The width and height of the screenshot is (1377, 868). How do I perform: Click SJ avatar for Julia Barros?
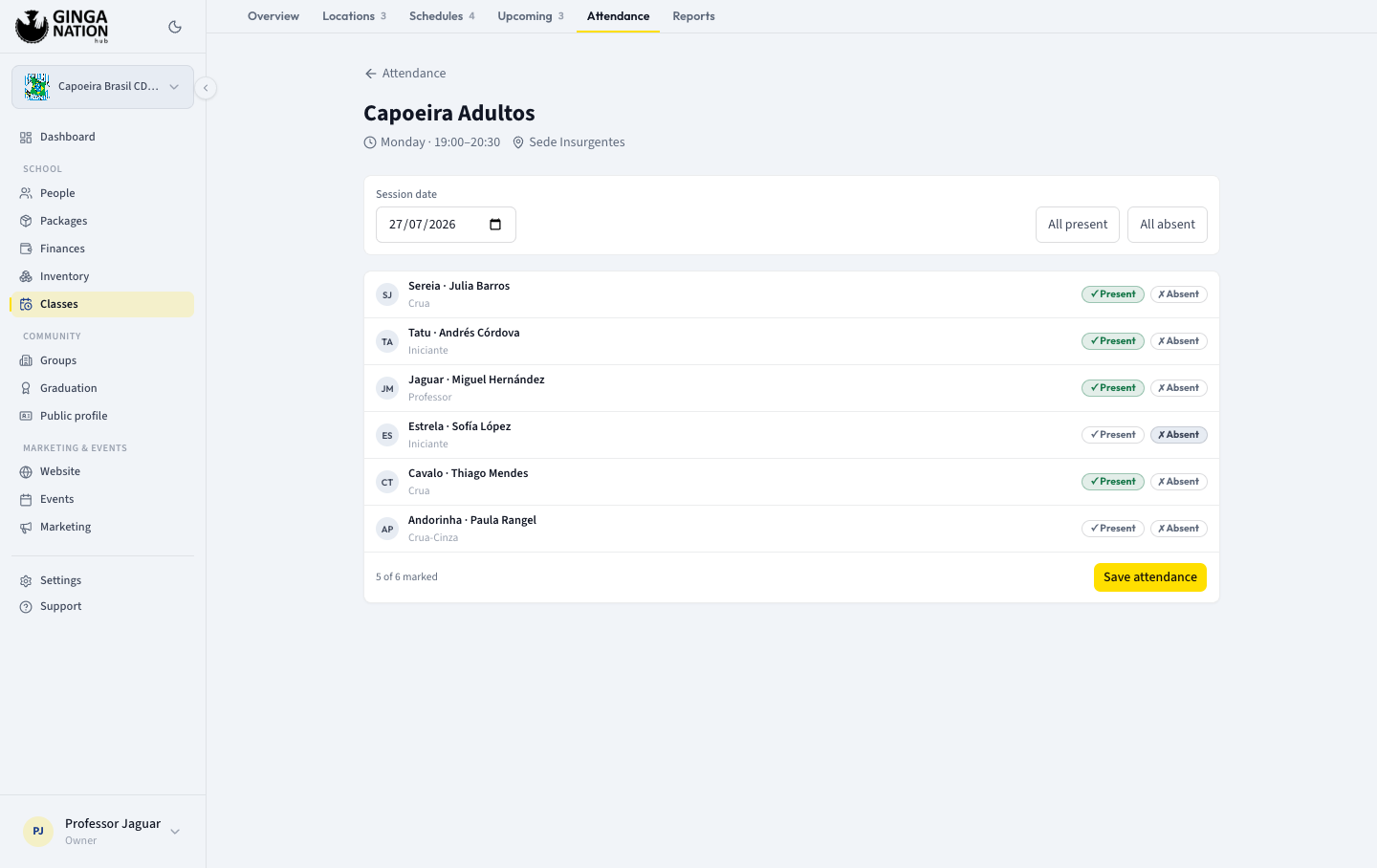387,294
